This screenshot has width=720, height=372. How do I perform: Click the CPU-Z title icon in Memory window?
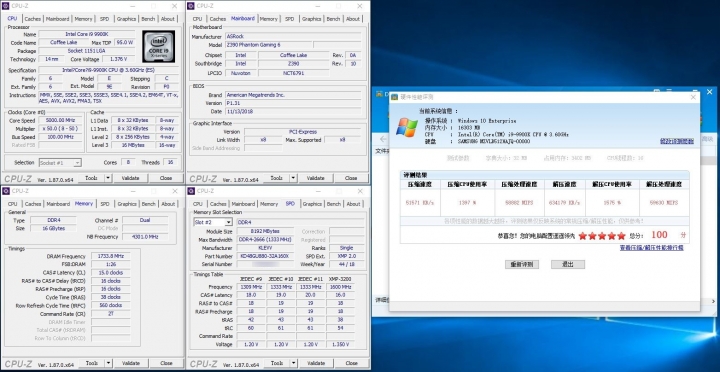click(6, 191)
